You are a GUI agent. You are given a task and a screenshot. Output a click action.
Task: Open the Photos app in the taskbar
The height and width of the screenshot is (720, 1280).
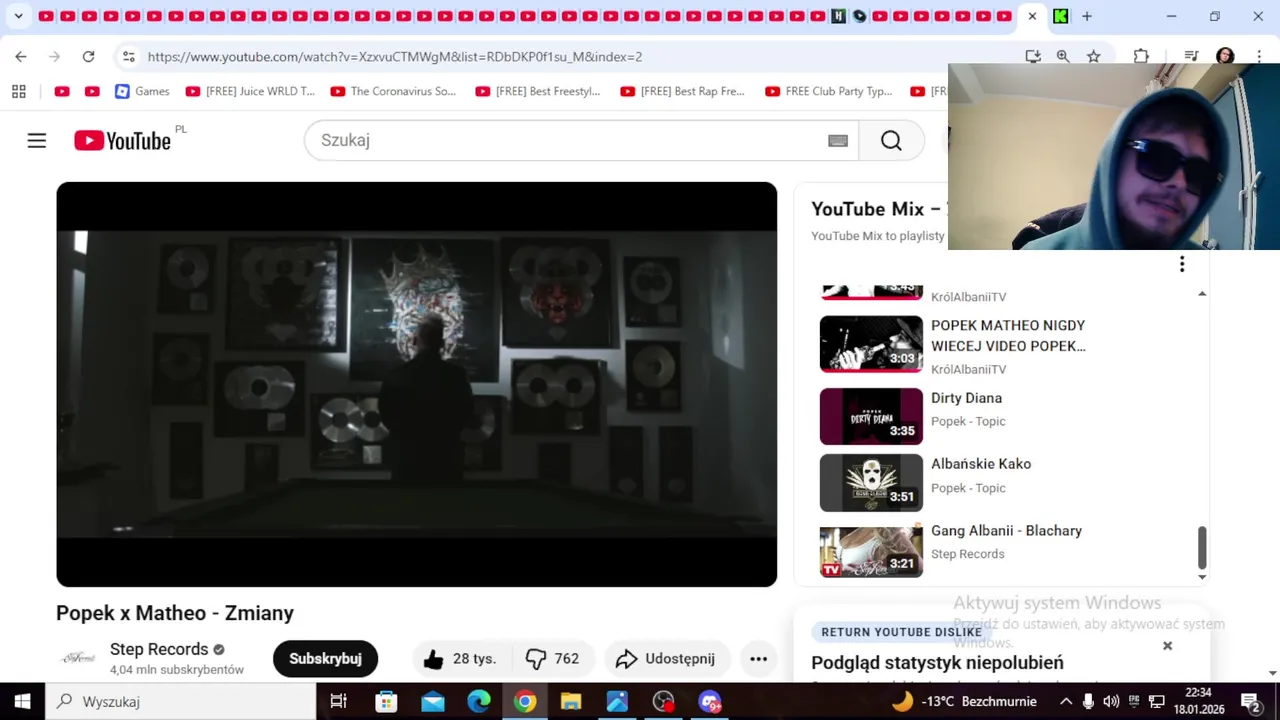(617, 702)
